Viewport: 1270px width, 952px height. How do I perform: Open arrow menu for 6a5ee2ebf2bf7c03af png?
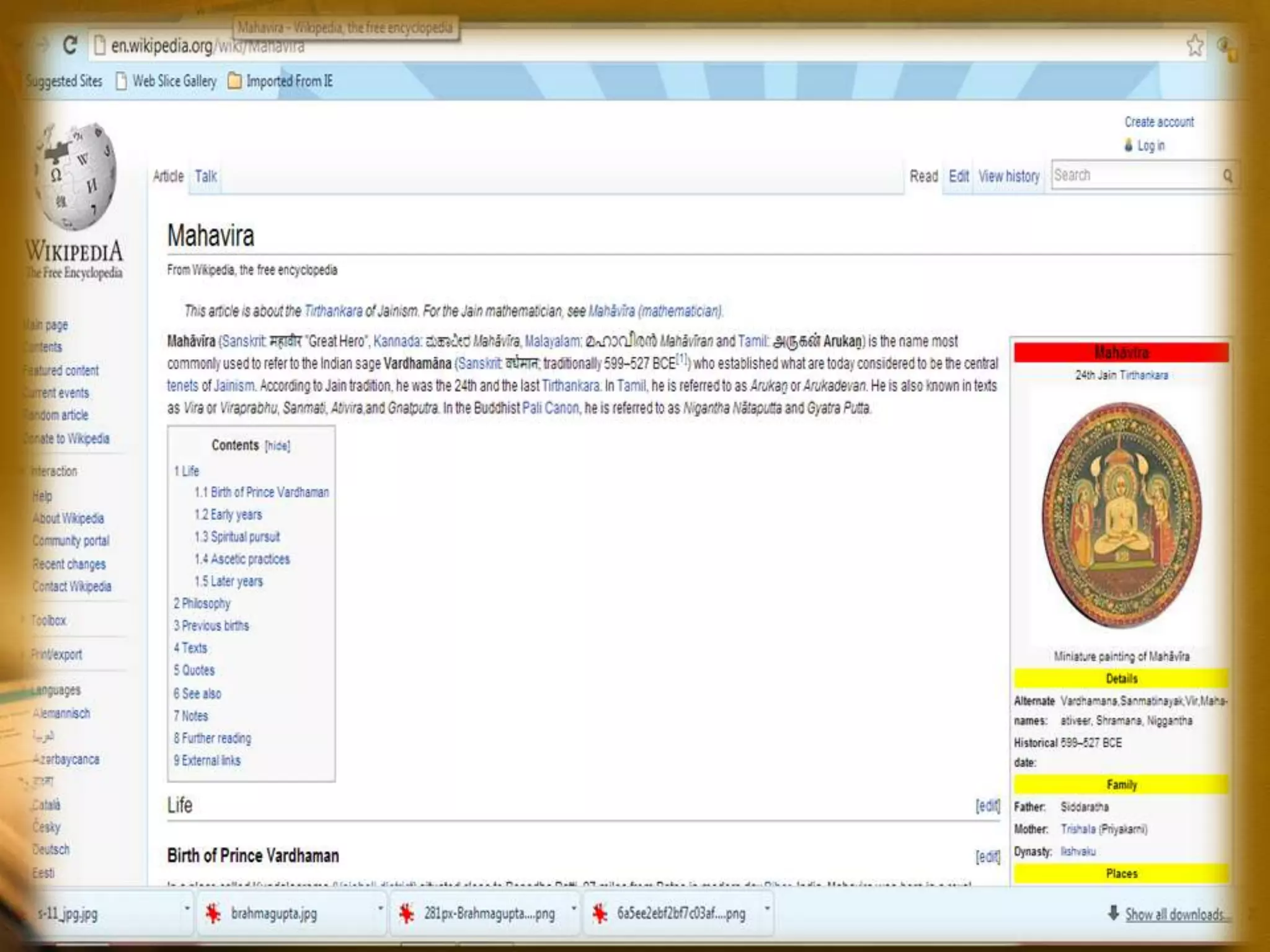(x=767, y=909)
